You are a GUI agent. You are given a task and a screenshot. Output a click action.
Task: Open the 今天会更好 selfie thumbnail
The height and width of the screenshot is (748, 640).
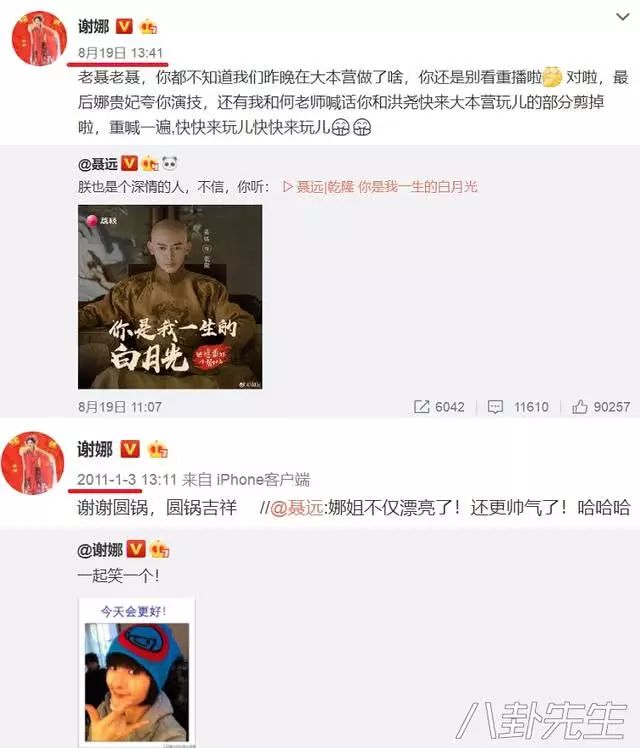point(136,673)
